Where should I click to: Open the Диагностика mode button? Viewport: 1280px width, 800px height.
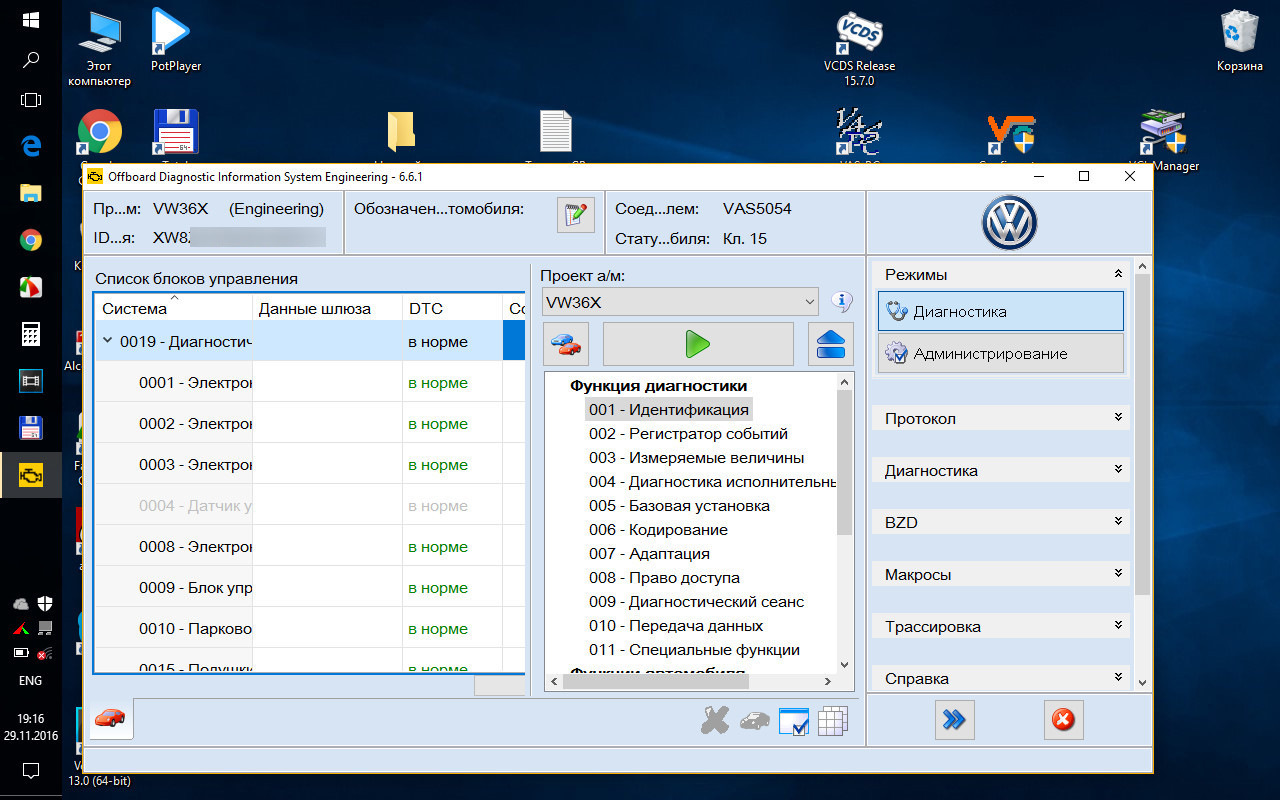[1001, 311]
